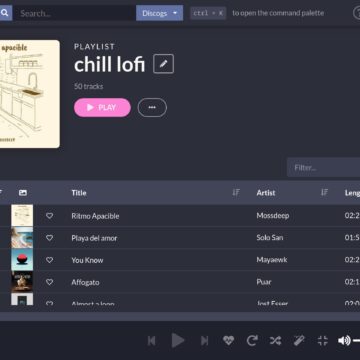Skip to previous track
This screenshot has width=360, height=360.
point(152,341)
